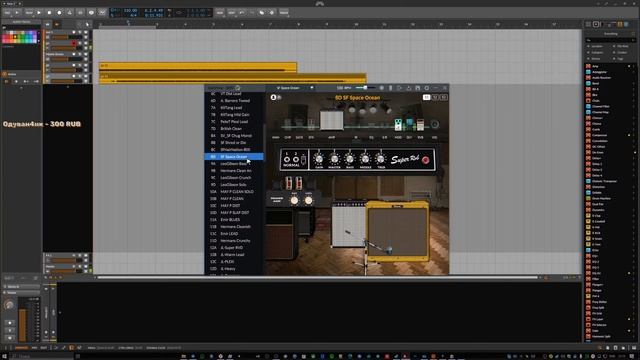640x360 pixels.
Task: Click the plugin save preset icon
Action: point(418,88)
